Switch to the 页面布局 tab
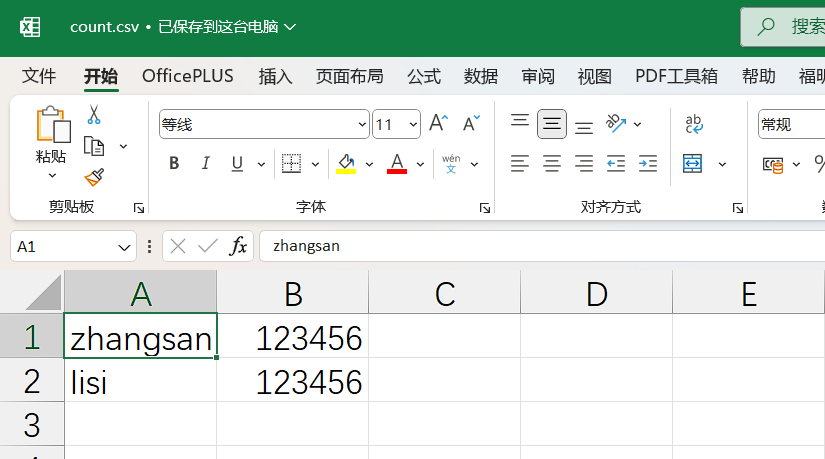The image size is (825, 459). click(x=349, y=76)
